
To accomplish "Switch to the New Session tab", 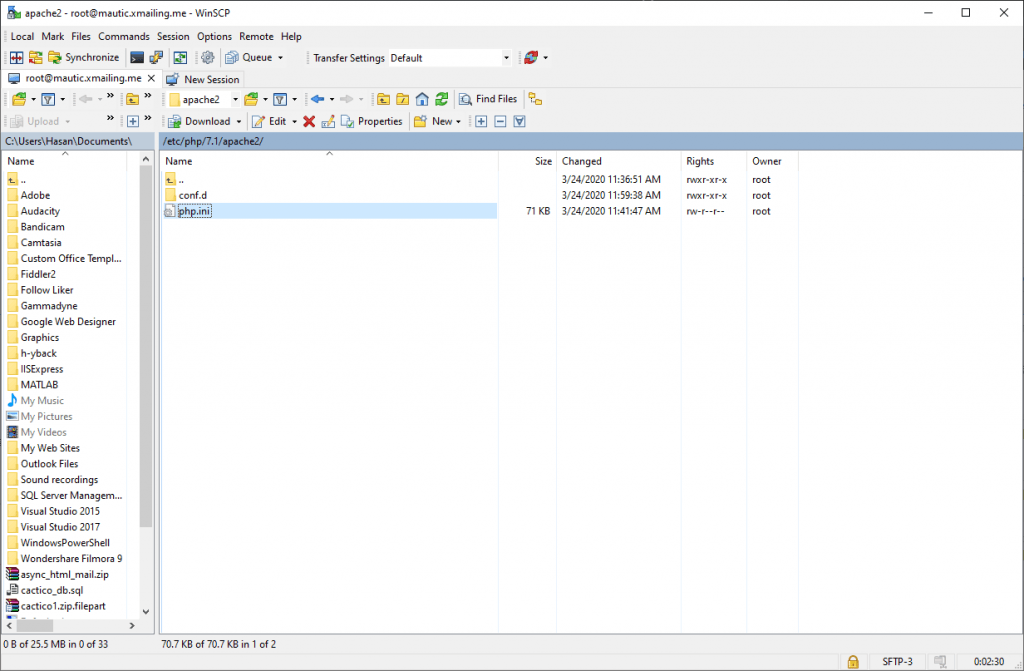I will point(204,78).
